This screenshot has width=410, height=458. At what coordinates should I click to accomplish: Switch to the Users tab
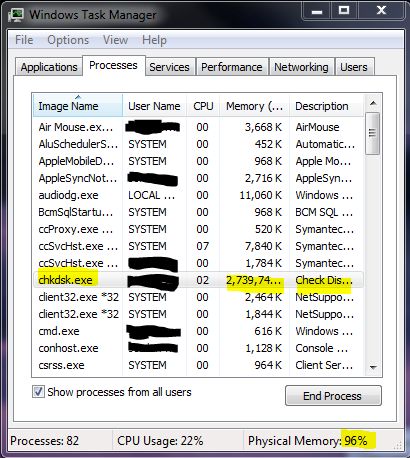click(354, 67)
